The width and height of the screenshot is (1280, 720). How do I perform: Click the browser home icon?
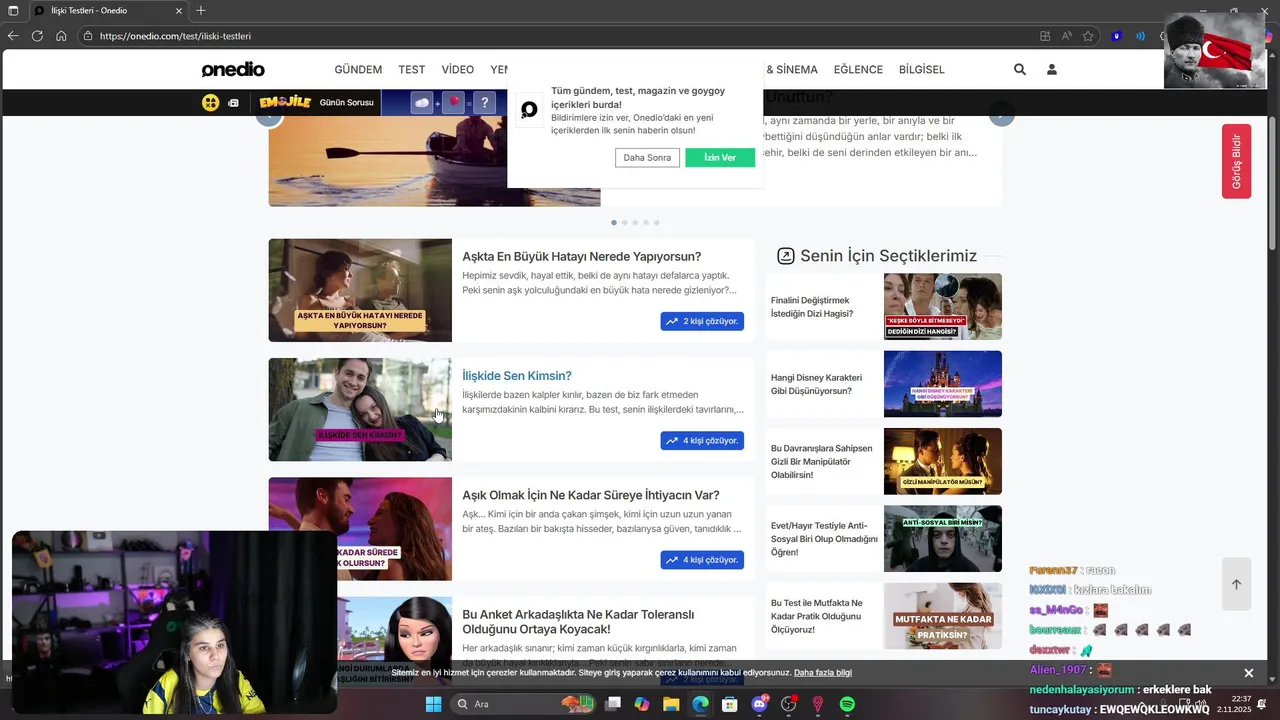[x=61, y=36]
